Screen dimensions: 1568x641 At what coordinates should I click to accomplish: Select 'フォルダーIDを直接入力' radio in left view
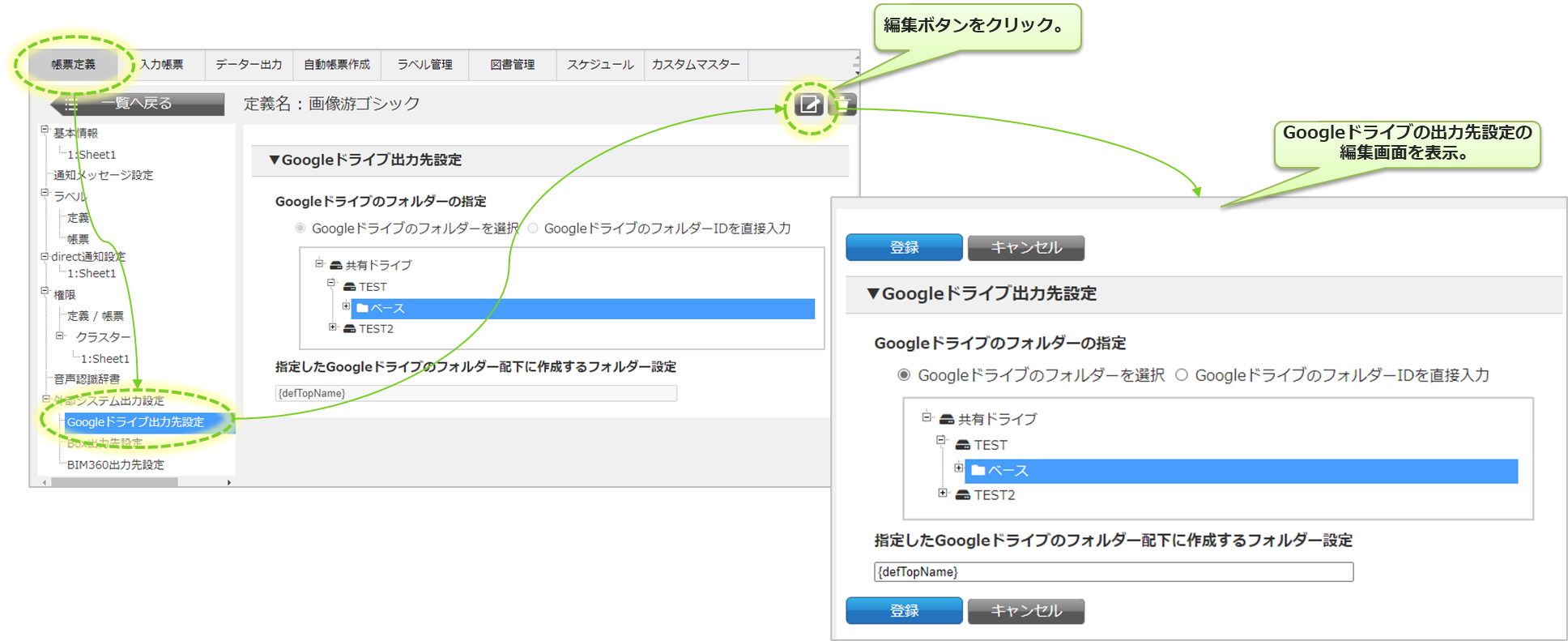(533, 229)
